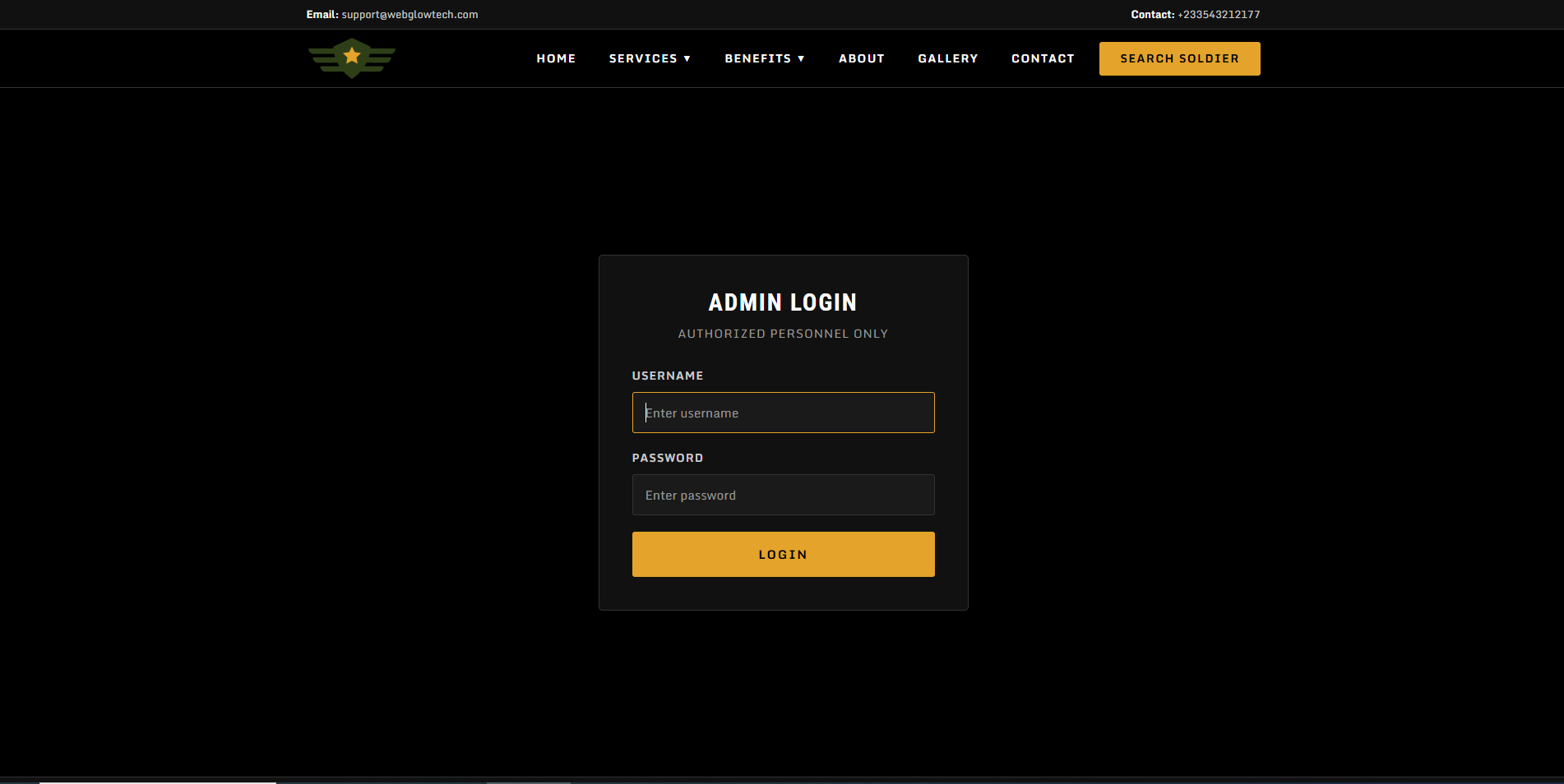Focus the password input field
The width and height of the screenshot is (1564, 784).
[x=783, y=495]
